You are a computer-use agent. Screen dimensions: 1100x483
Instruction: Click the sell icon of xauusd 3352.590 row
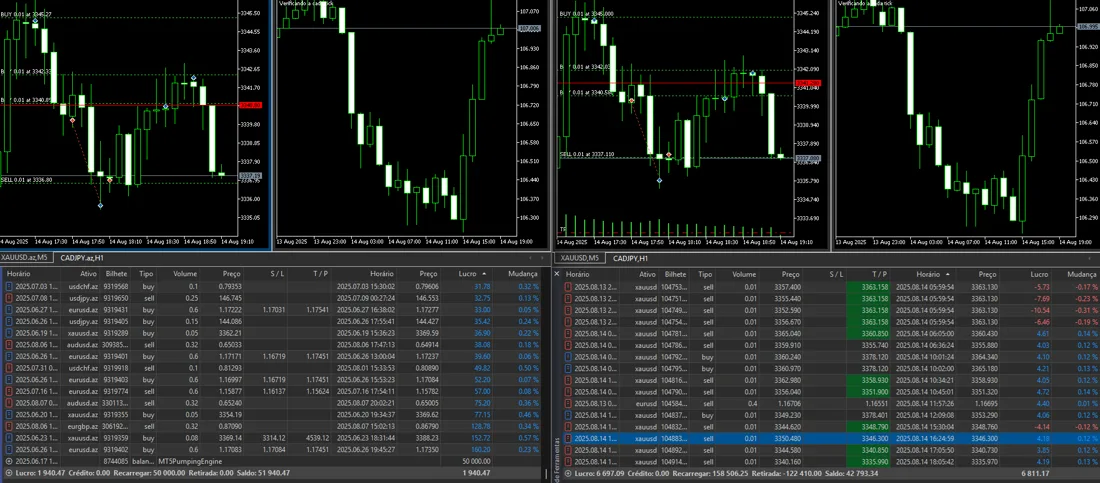pos(568,310)
